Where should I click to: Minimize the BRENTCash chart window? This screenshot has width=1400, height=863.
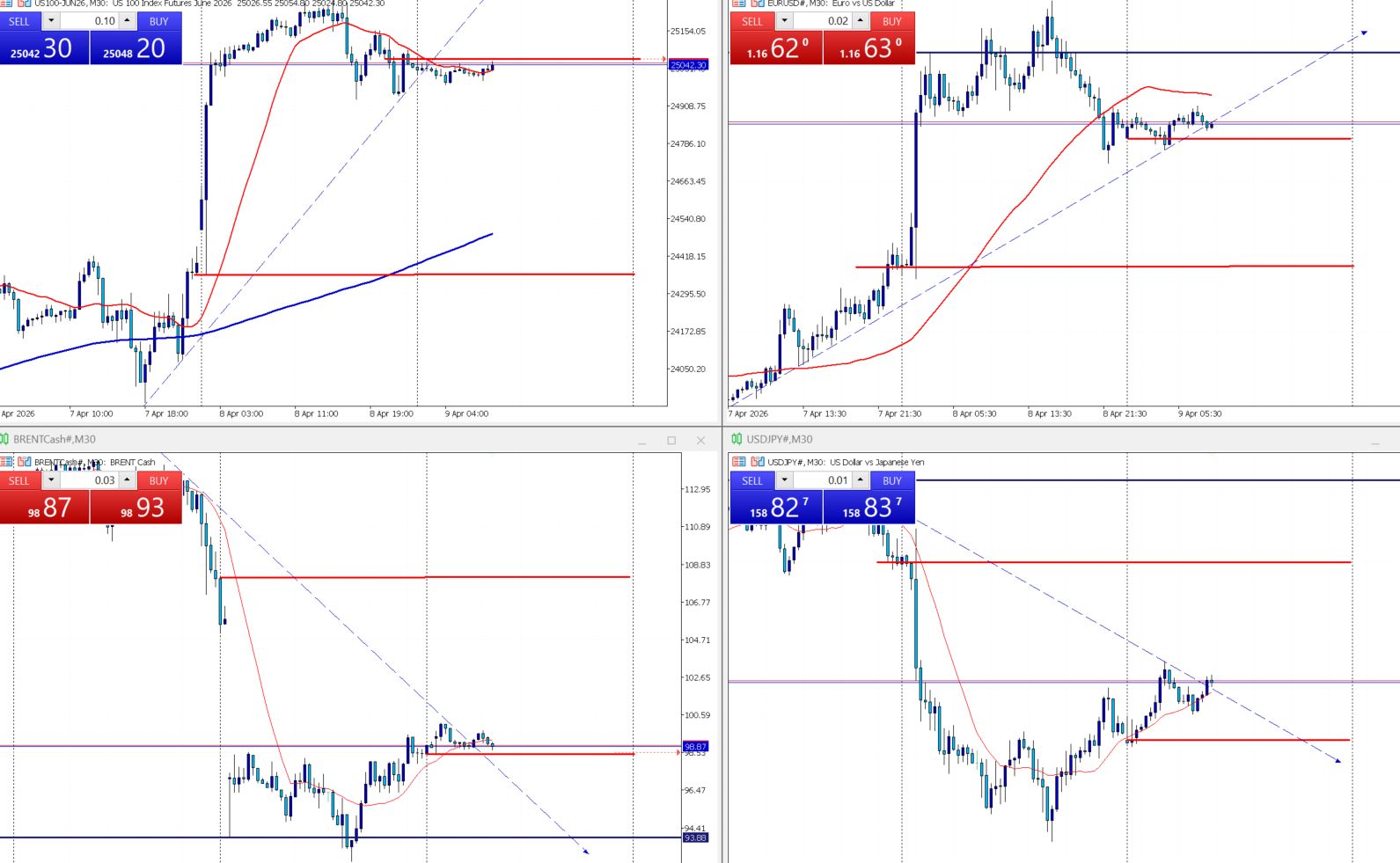(642, 440)
